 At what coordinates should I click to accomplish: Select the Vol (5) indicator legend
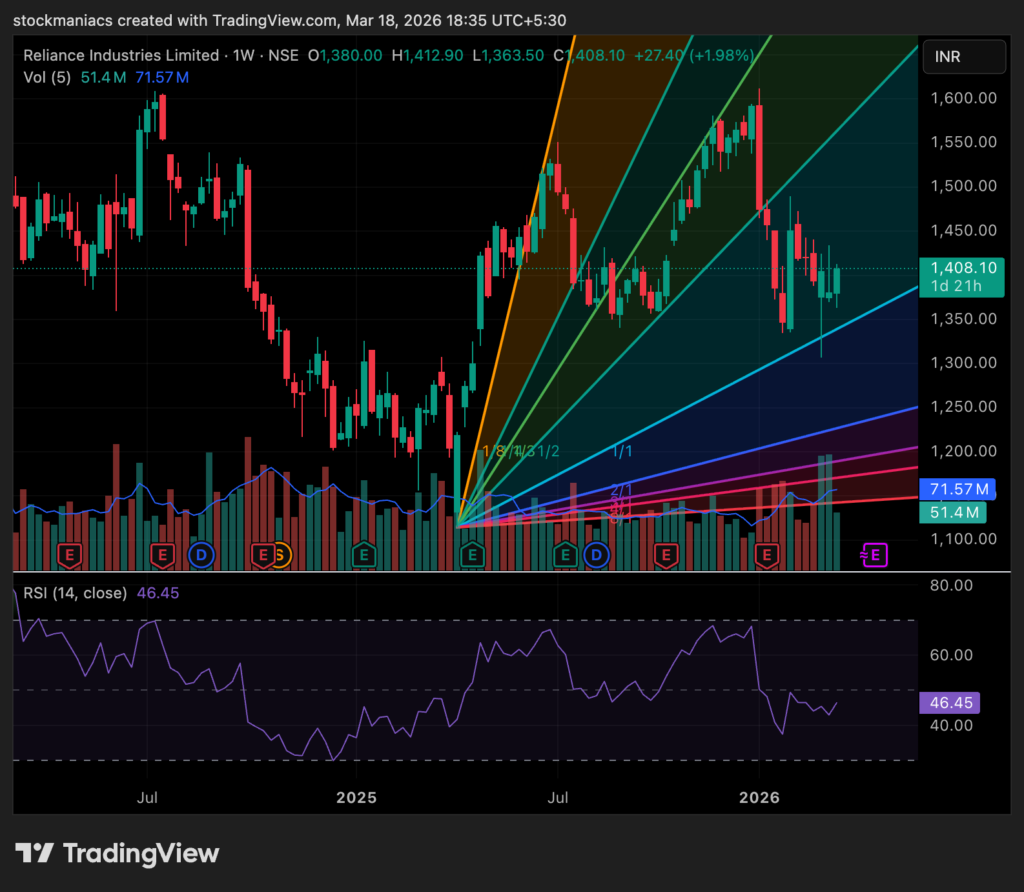pyautogui.click(x=48, y=76)
